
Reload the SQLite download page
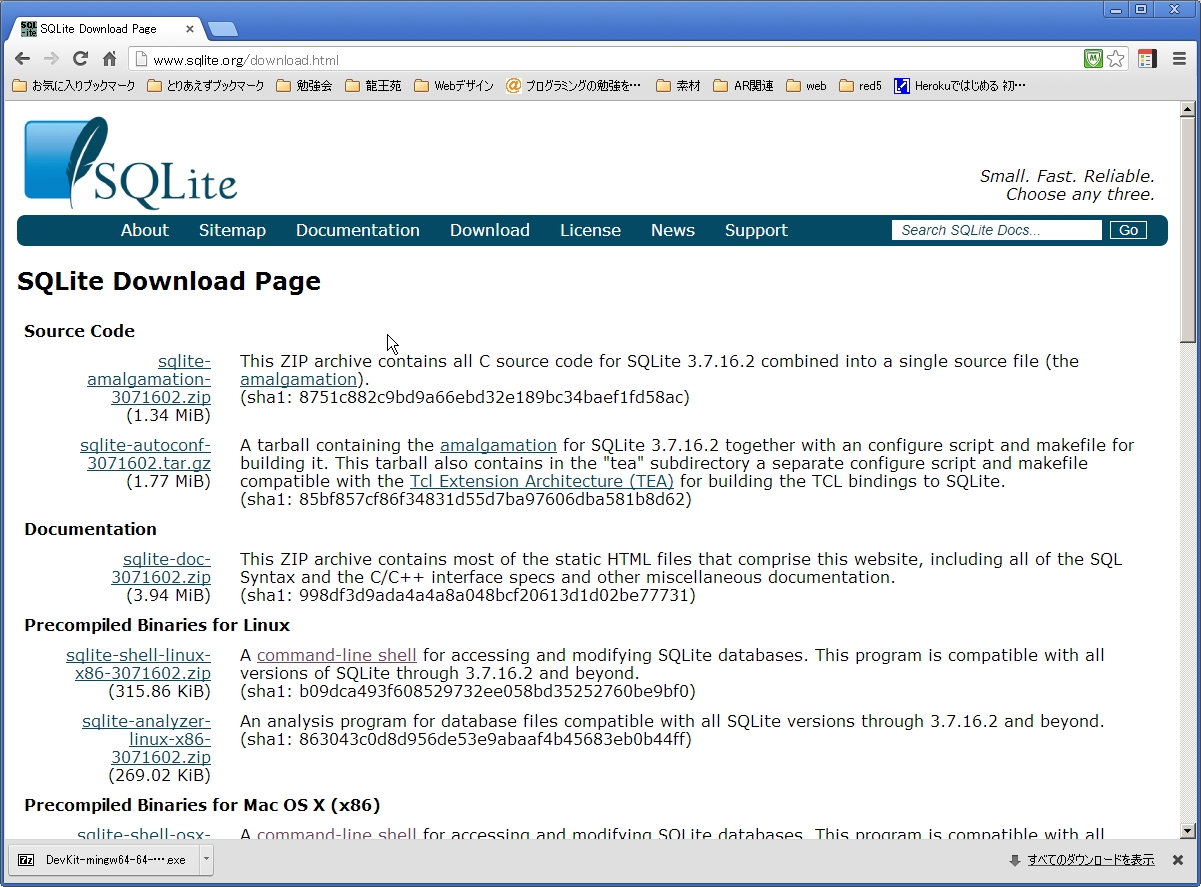(x=81, y=59)
